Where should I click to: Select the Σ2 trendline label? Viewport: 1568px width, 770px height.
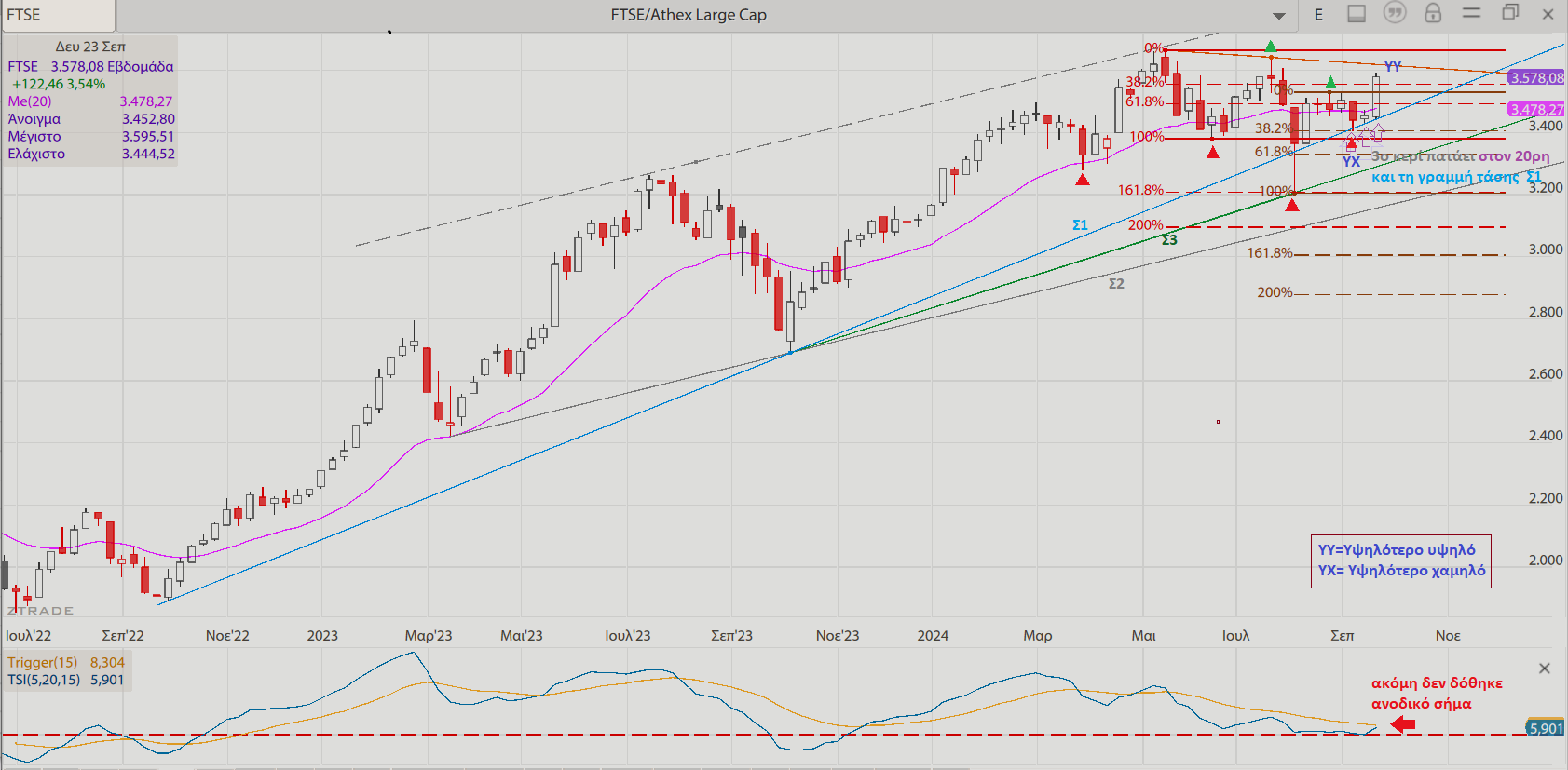(x=1116, y=284)
